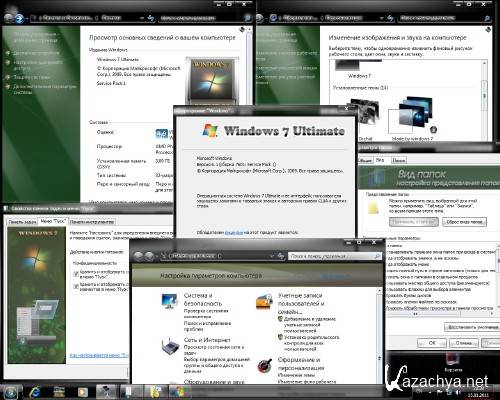Click the search magnifier in the Control Panel window
Screen dimensions: 500x400
click(377, 256)
